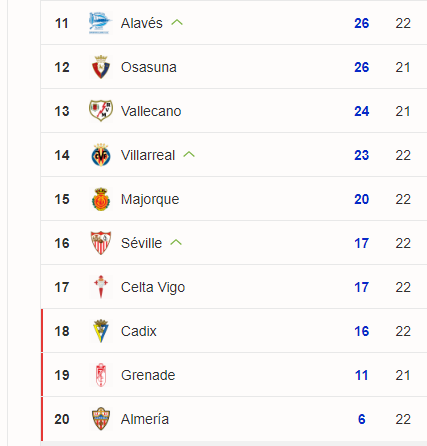Image resolution: width=427 pixels, height=446 pixels.
Task: Click Vallecano's 24 points value
Action: coord(362,111)
